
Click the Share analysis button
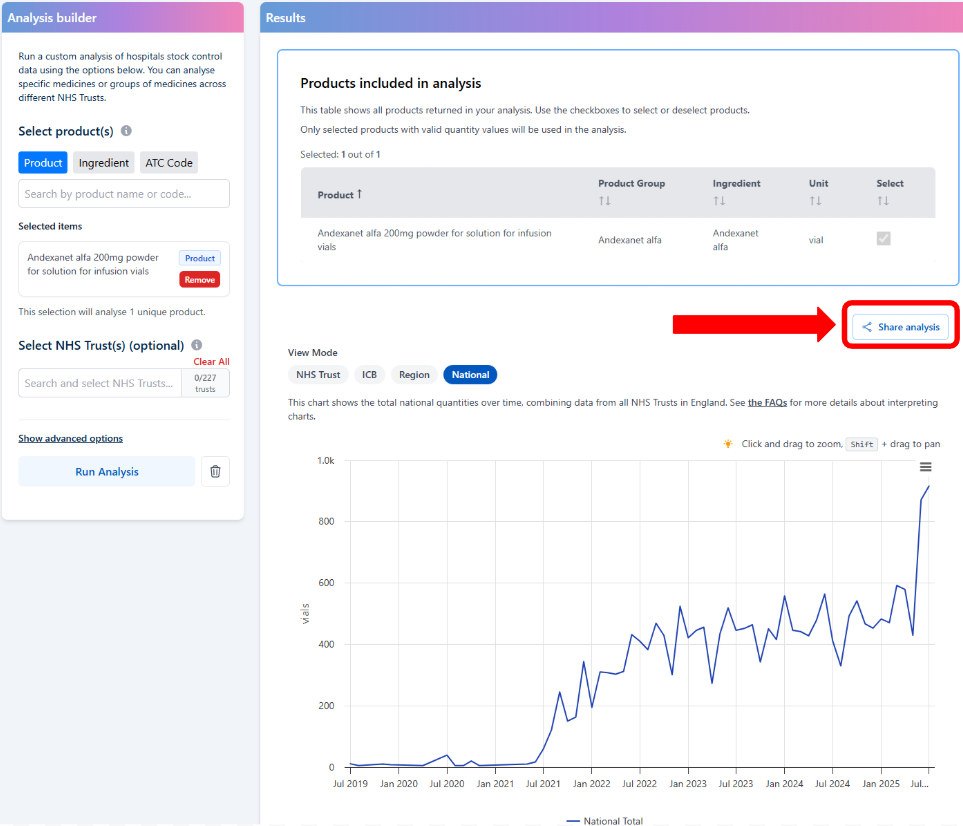pos(899,326)
